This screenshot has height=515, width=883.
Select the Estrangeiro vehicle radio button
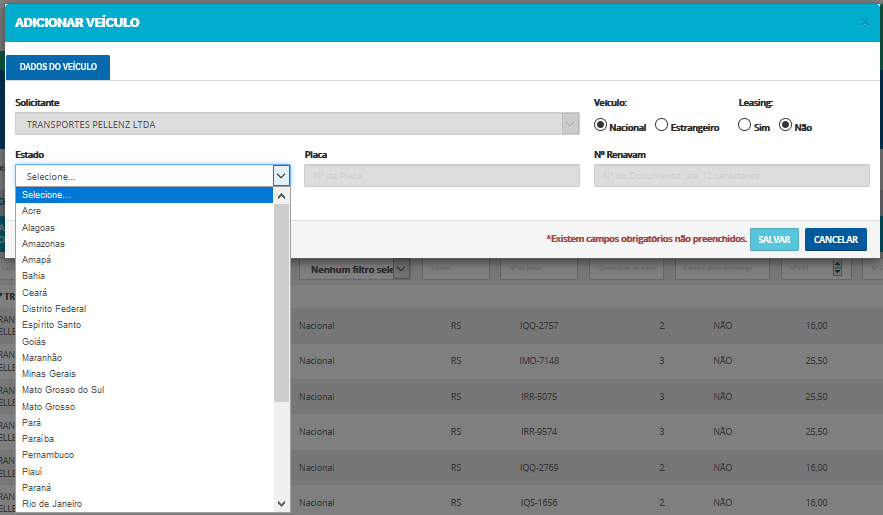[662, 126]
